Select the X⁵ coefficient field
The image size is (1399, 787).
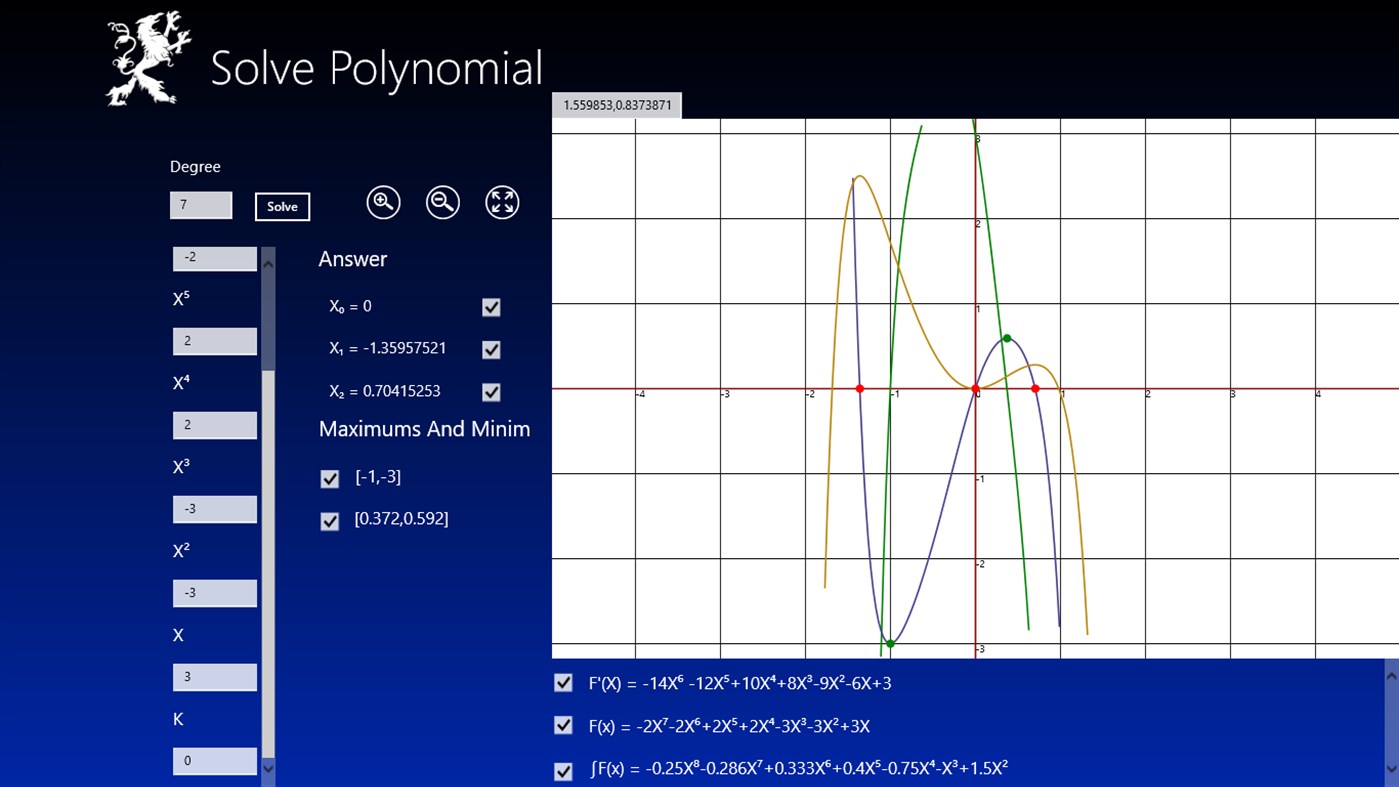(x=214, y=340)
